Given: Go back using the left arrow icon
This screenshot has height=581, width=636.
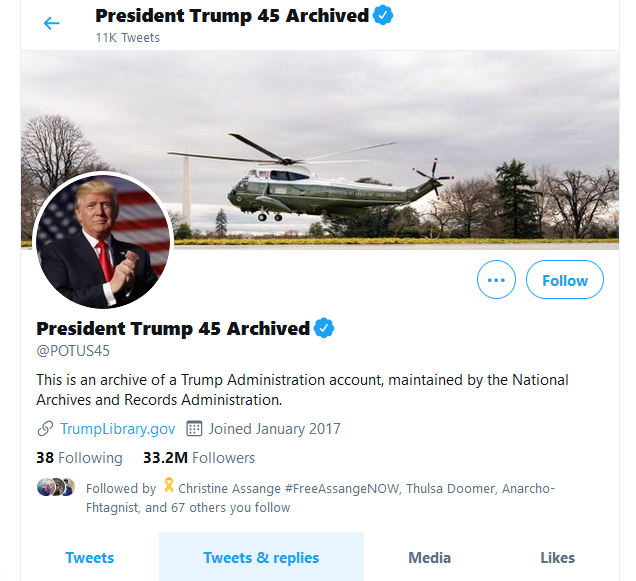Looking at the screenshot, I should 52,23.
